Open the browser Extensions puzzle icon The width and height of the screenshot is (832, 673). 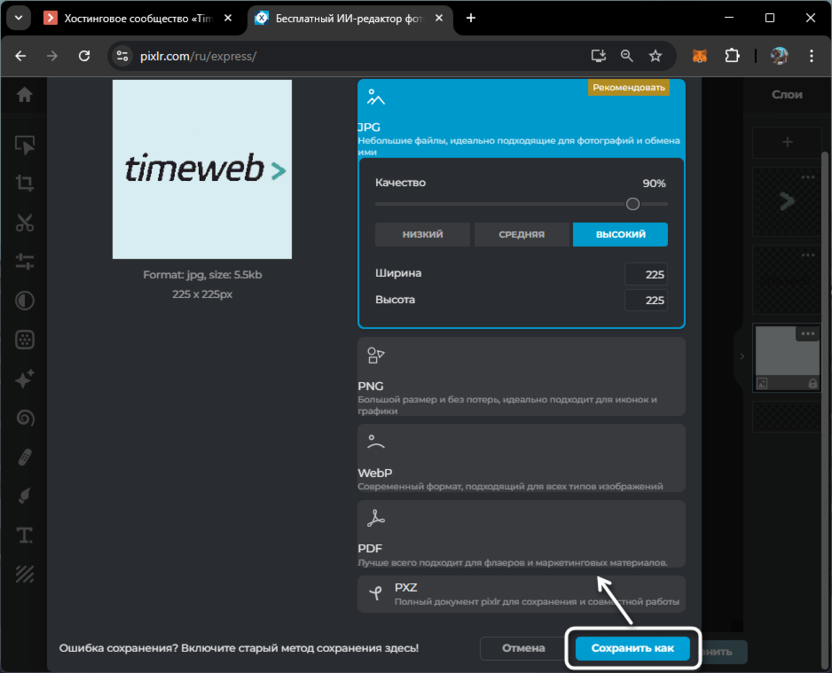[732, 56]
